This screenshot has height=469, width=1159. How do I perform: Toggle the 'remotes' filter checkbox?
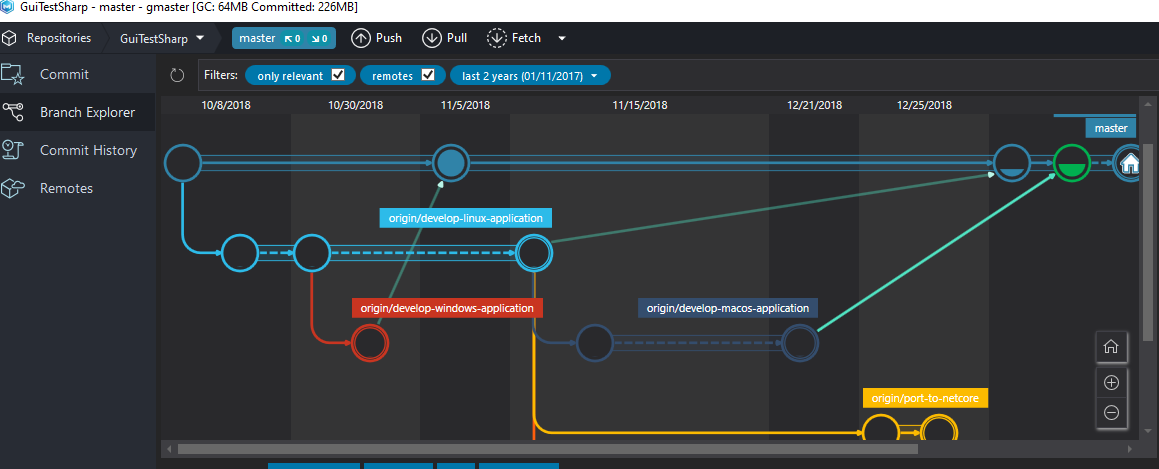point(428,75)
